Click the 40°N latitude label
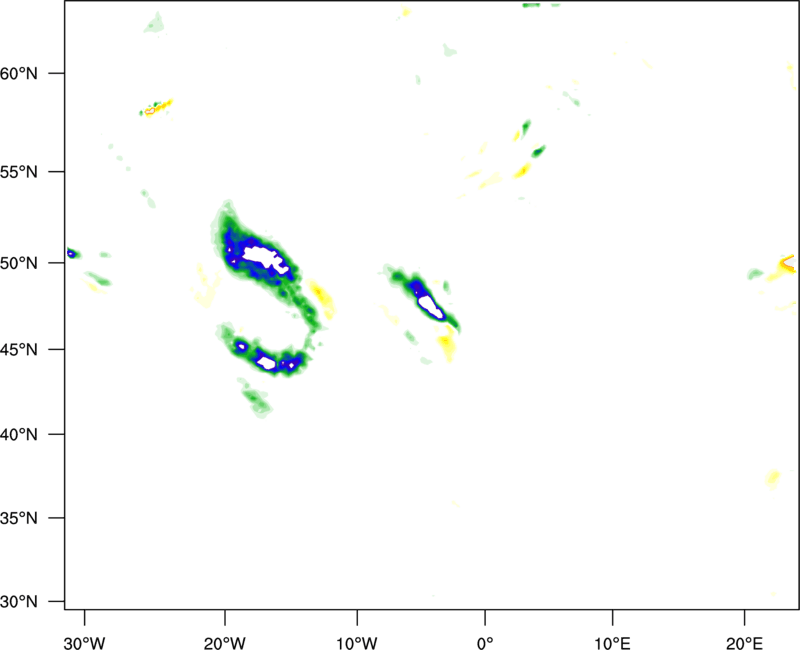The width and height of the screenshot is (800, 650). 19,435
